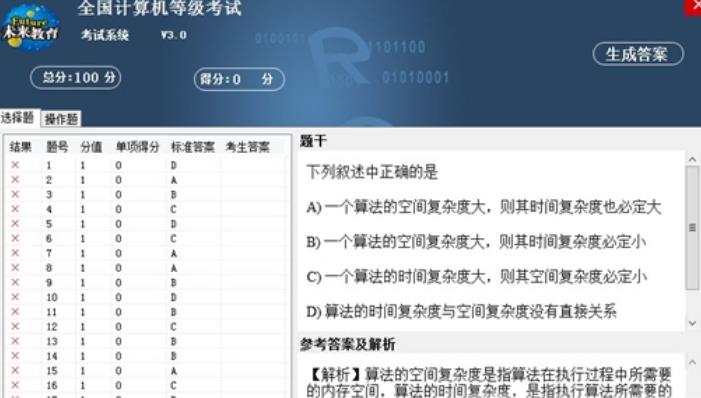Click the red X result for question 4
This screenshot has height=398, width=701.
pyautogui.click(x=15, y=209)
